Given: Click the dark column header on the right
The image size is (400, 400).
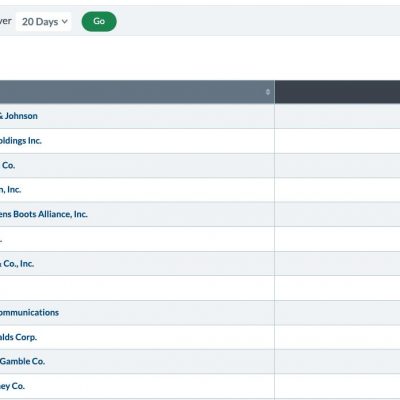Looking at the screenshot, I should pyautogui.click(x=337, y=92).
